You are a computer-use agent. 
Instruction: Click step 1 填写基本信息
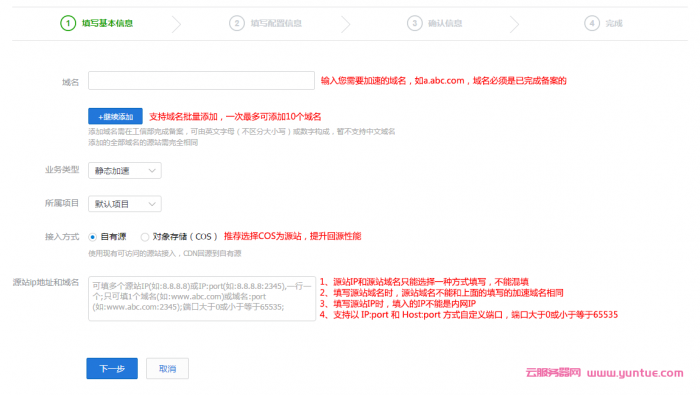[96, 23]
